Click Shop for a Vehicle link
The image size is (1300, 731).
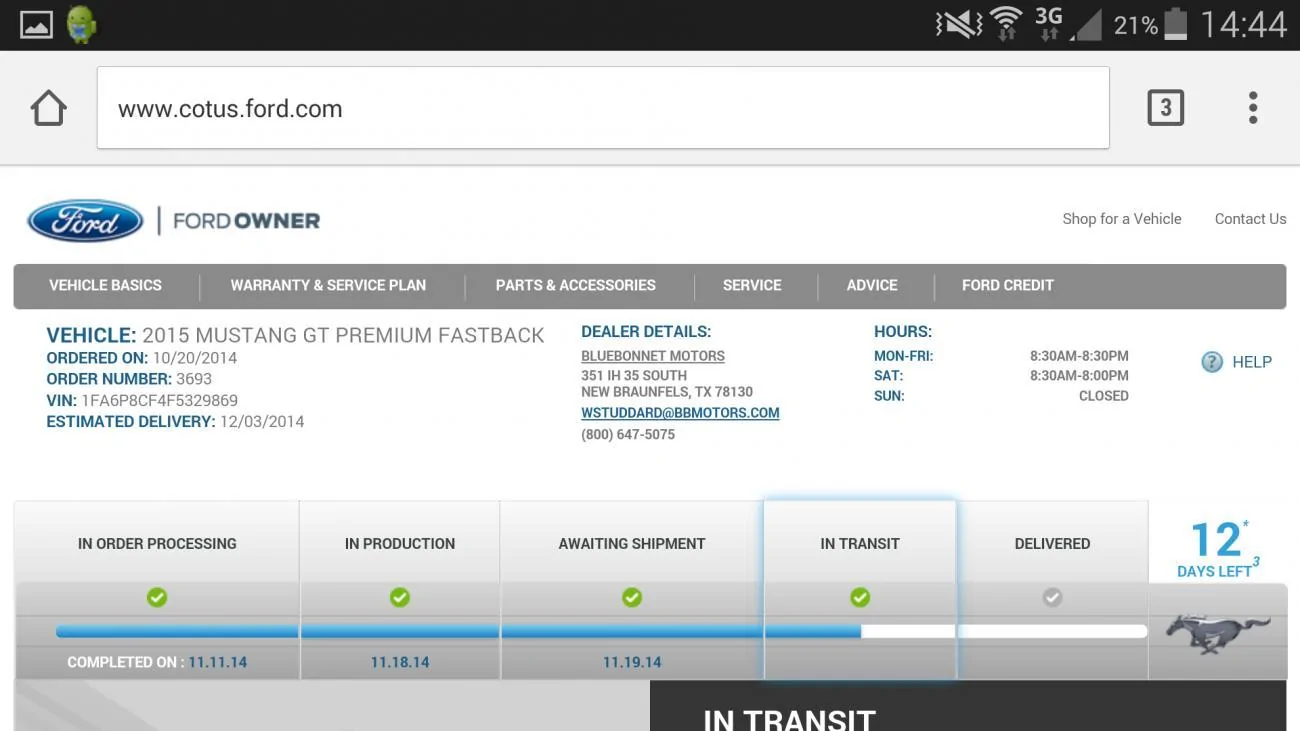click(1122, 219)
